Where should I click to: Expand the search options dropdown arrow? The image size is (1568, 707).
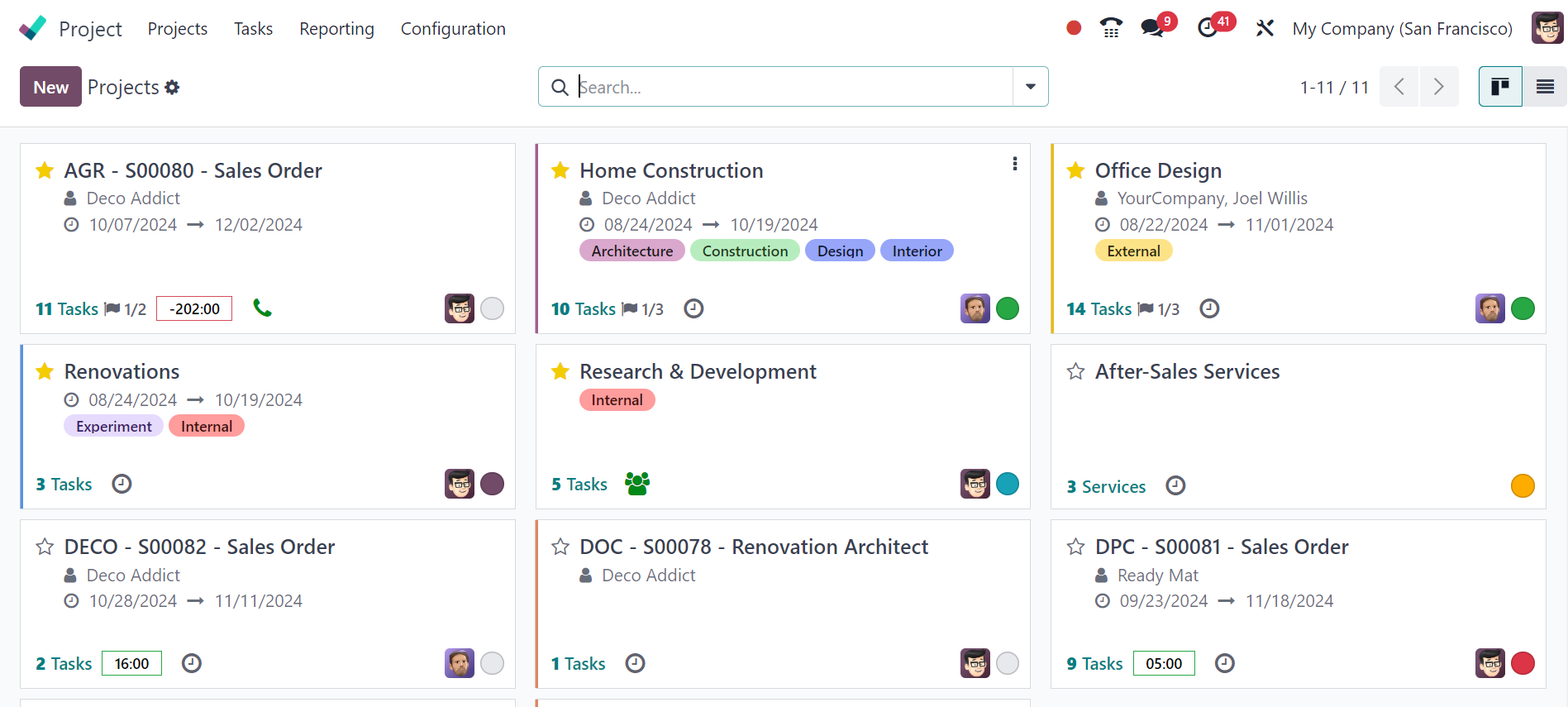tap(1031, 87)
